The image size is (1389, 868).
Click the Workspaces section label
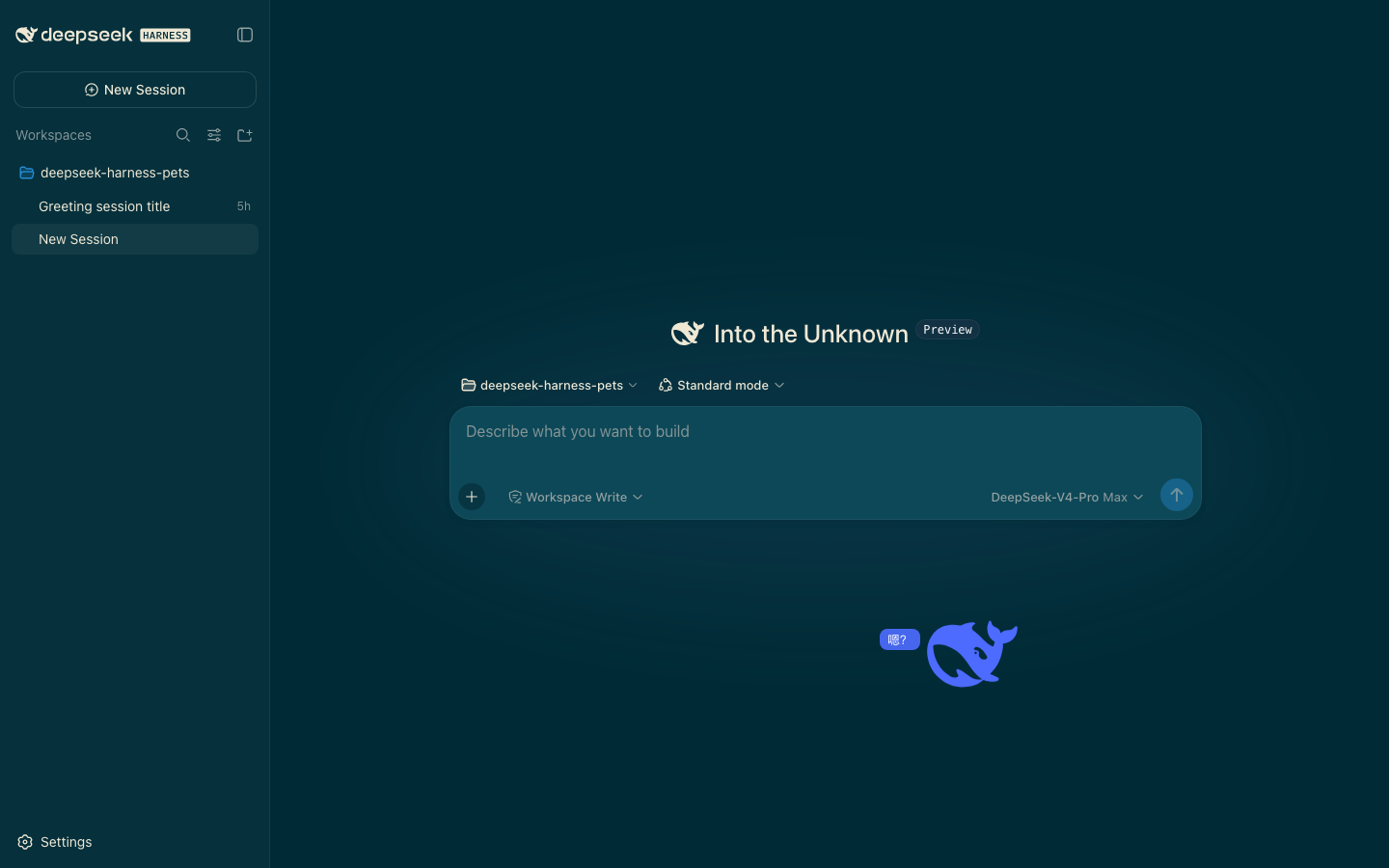pos(54,135)
